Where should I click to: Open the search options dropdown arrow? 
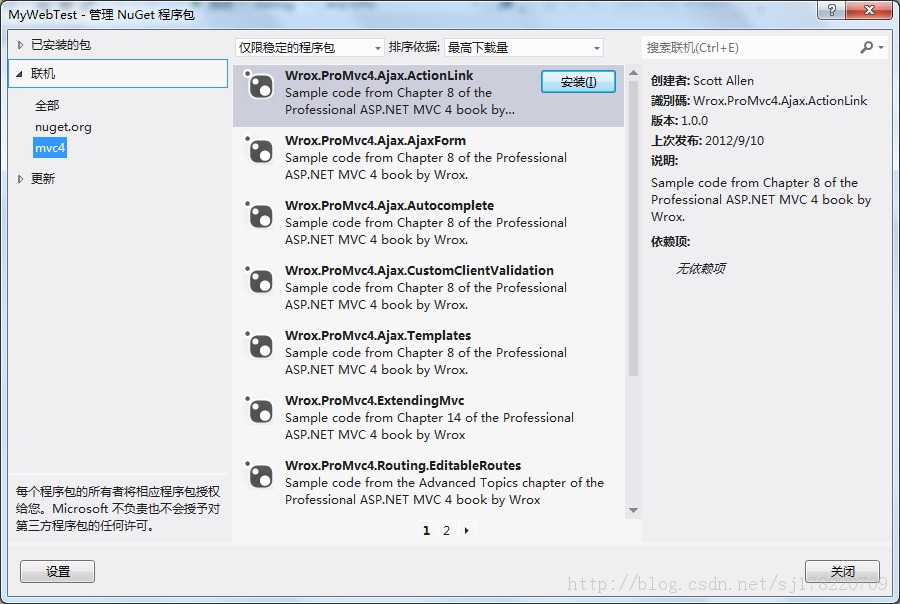pyautogui.click(x=881, y=48)
